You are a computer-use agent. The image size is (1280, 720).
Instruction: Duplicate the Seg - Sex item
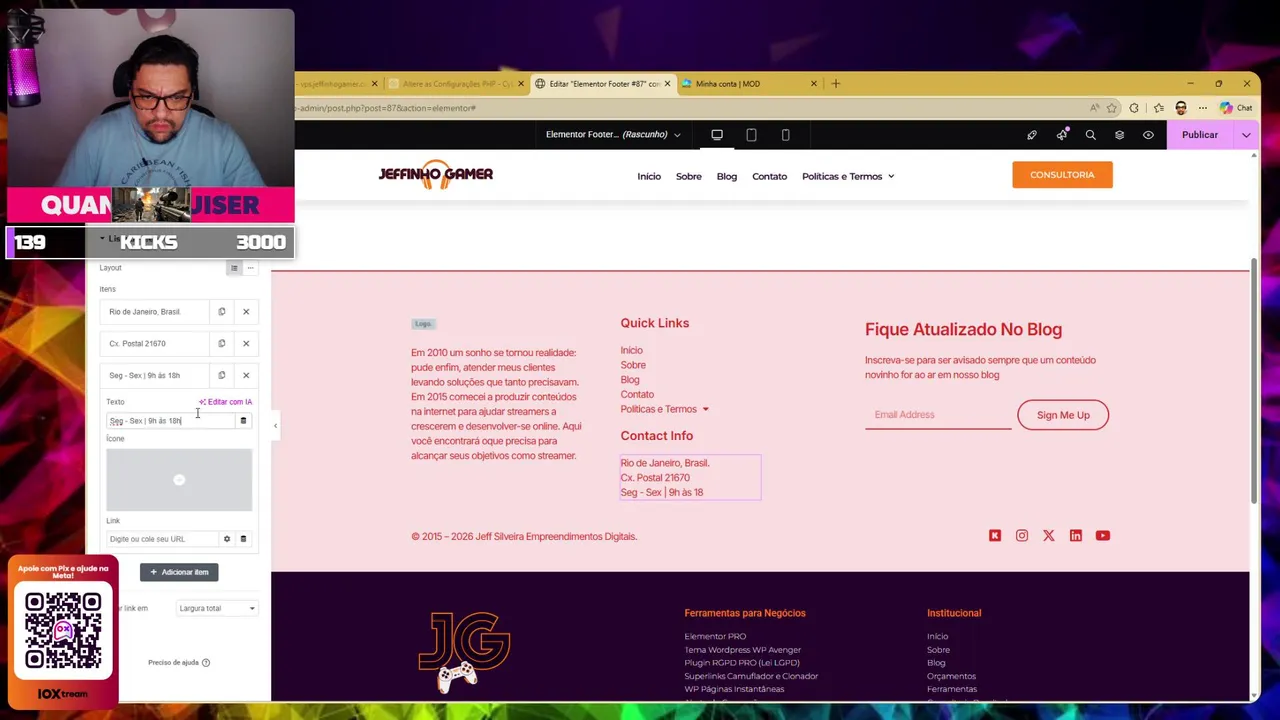(x=222, y=376)
